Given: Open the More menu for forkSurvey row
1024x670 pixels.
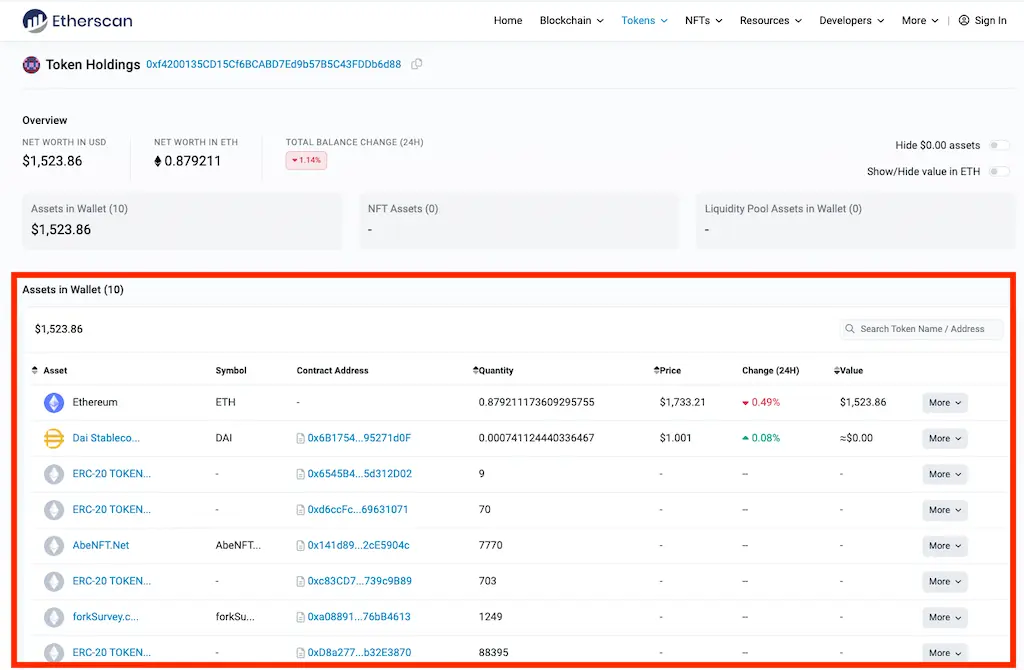Looking at the screenshot, I should click(x=945, y=617).
